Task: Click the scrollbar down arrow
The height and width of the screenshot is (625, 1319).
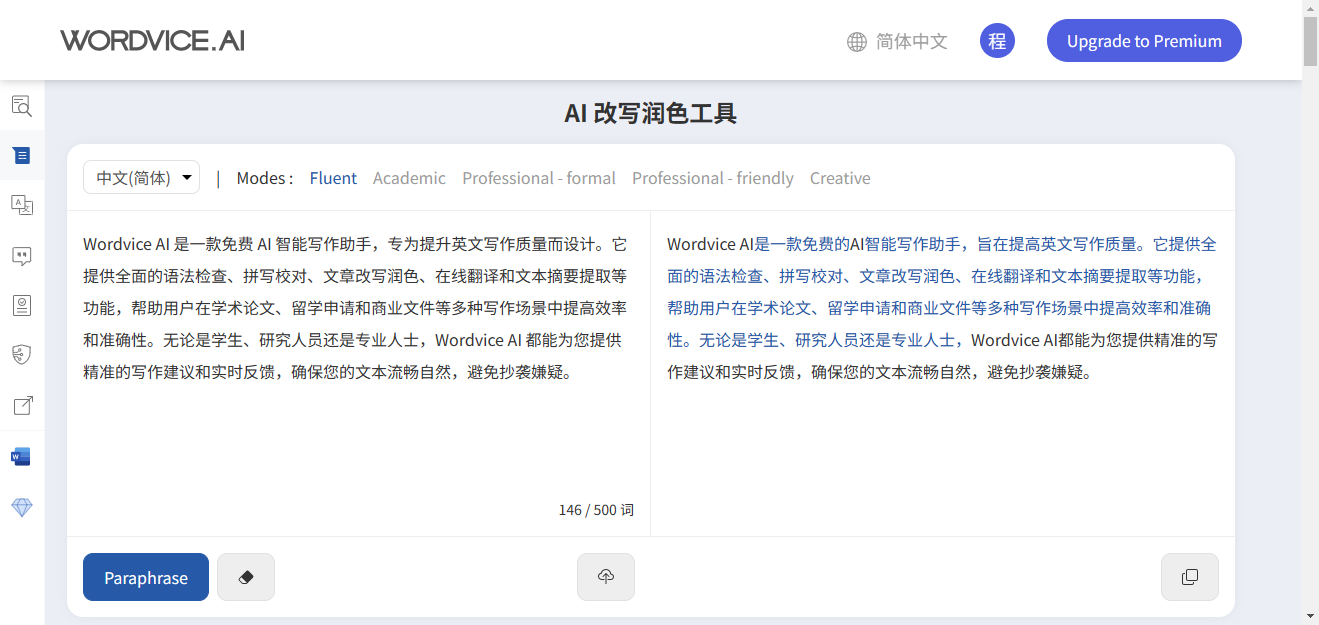Action: click(x=1310, y=615)
